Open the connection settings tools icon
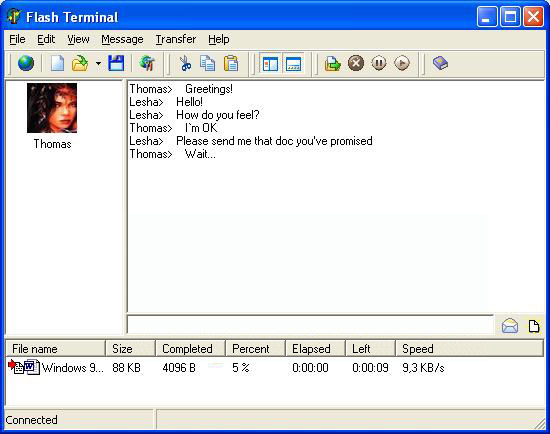 (147, 64)
